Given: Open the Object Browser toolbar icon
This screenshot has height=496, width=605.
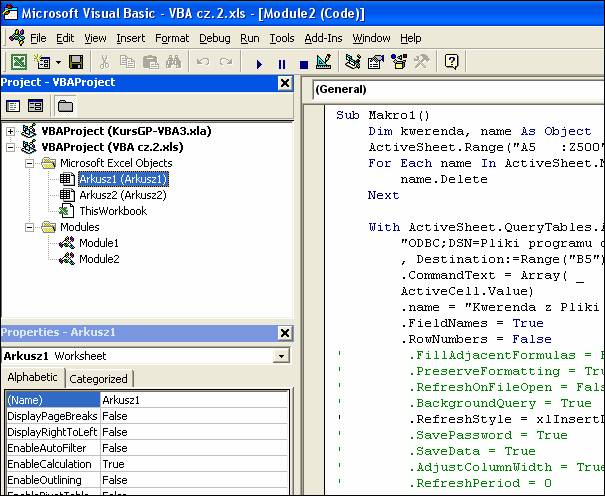Looking at the screenshot, I should [399, 62].
